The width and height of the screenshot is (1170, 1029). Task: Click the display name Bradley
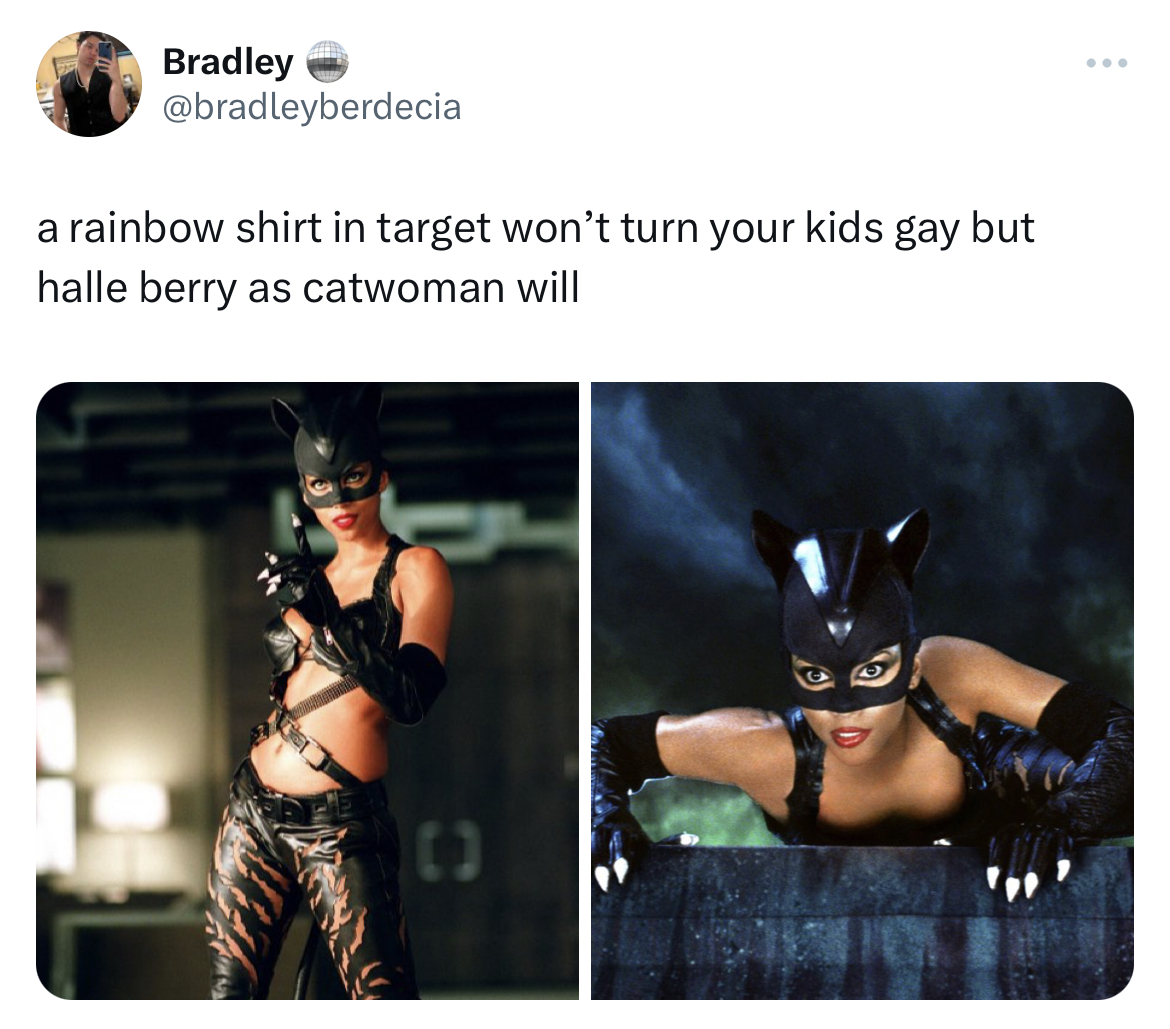coord(228,61)
